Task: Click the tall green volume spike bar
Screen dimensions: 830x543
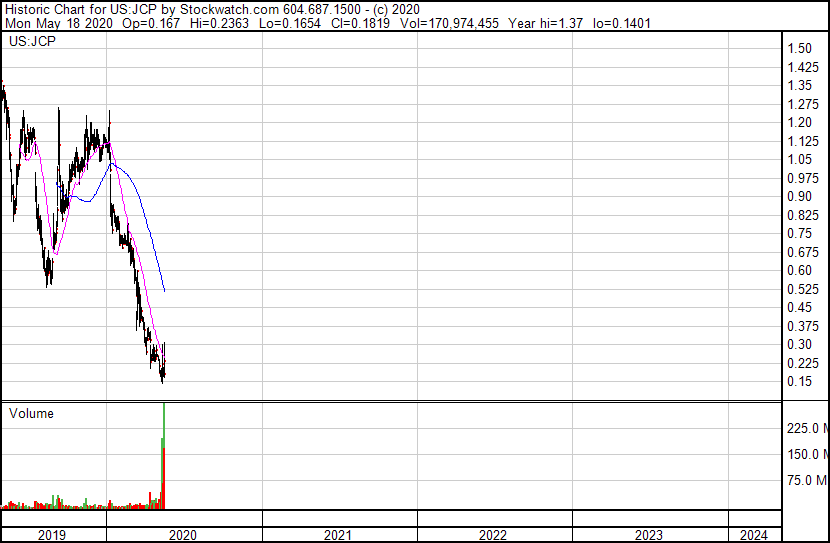Action: click(x=164, y=425)
